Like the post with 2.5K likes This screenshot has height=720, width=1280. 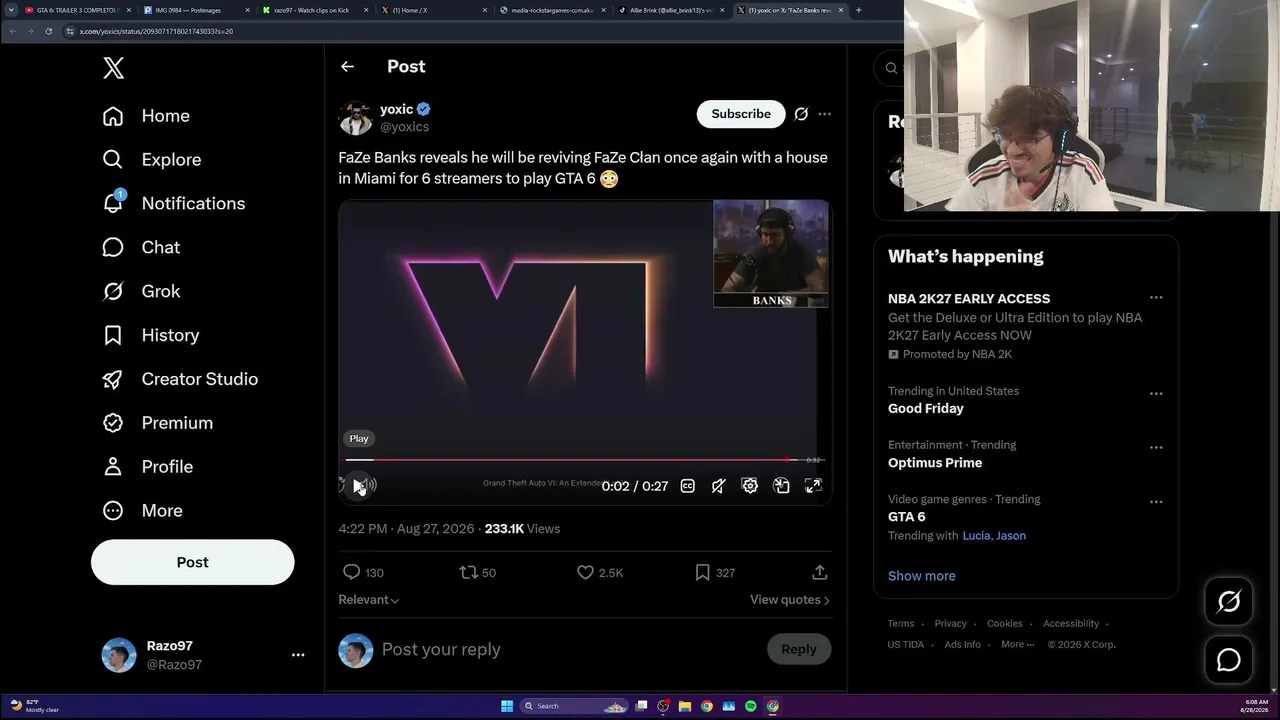pyautogui.click(x=600, y=573)
